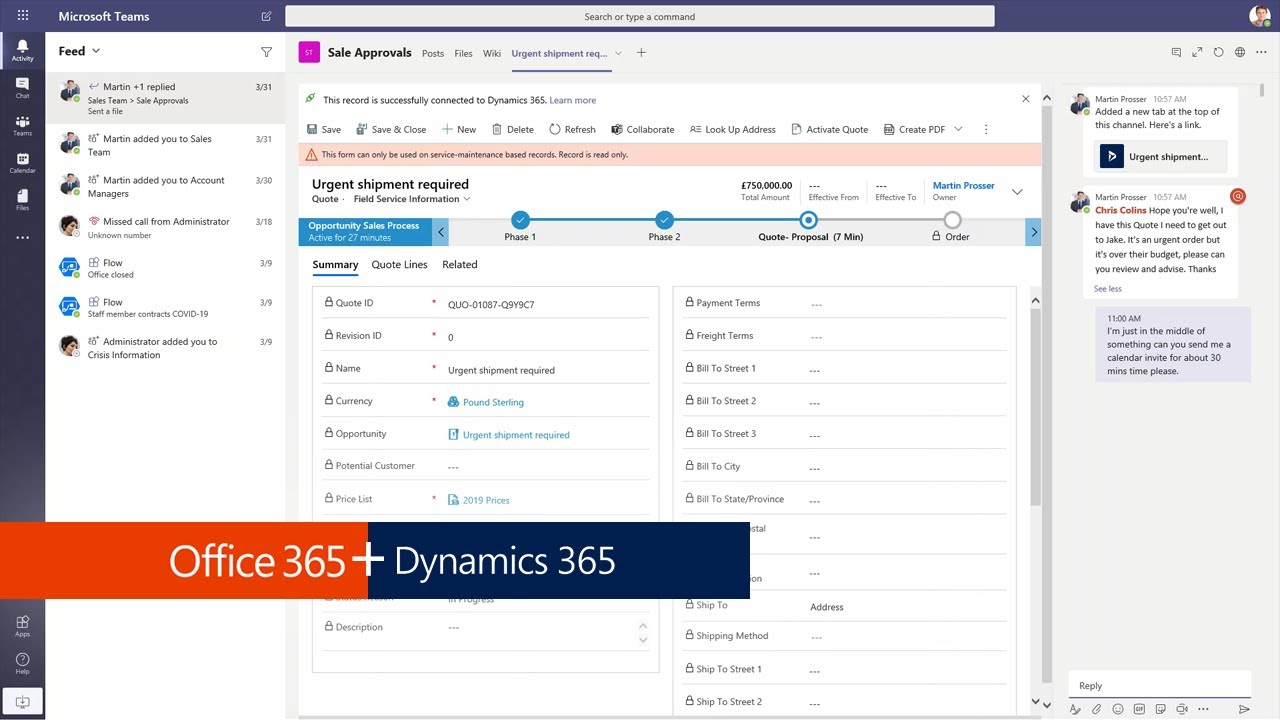Reload the tab with refresh icon
Screen dimensions: 1280x720
(1218, 52)
